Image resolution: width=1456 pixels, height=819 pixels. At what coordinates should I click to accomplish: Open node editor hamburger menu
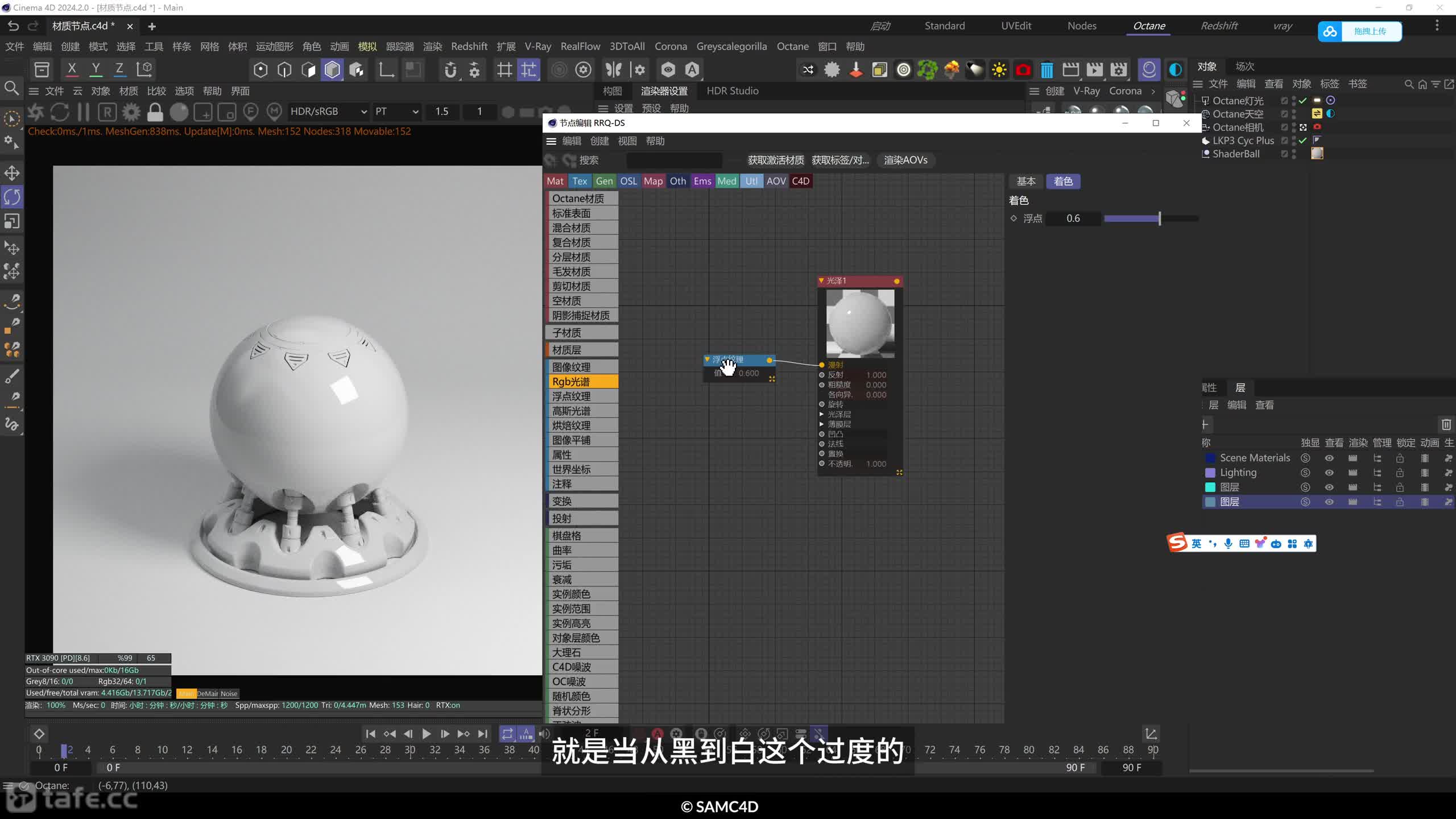coord(551,141)
